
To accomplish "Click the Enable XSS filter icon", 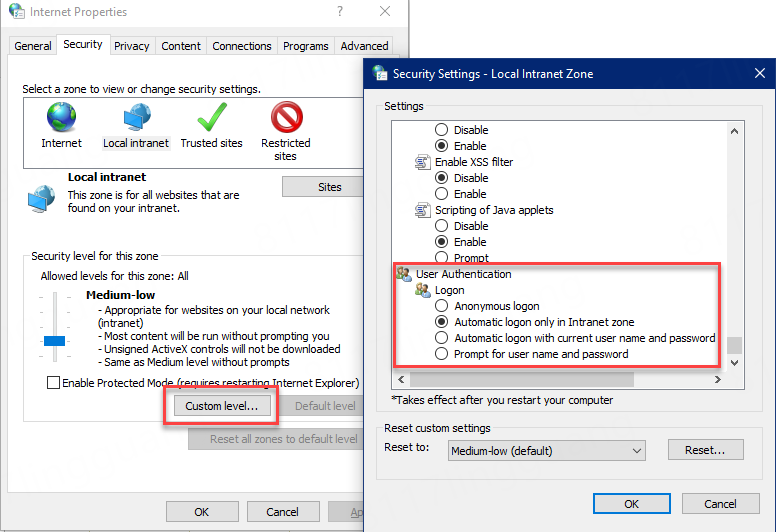I will 422,162.
